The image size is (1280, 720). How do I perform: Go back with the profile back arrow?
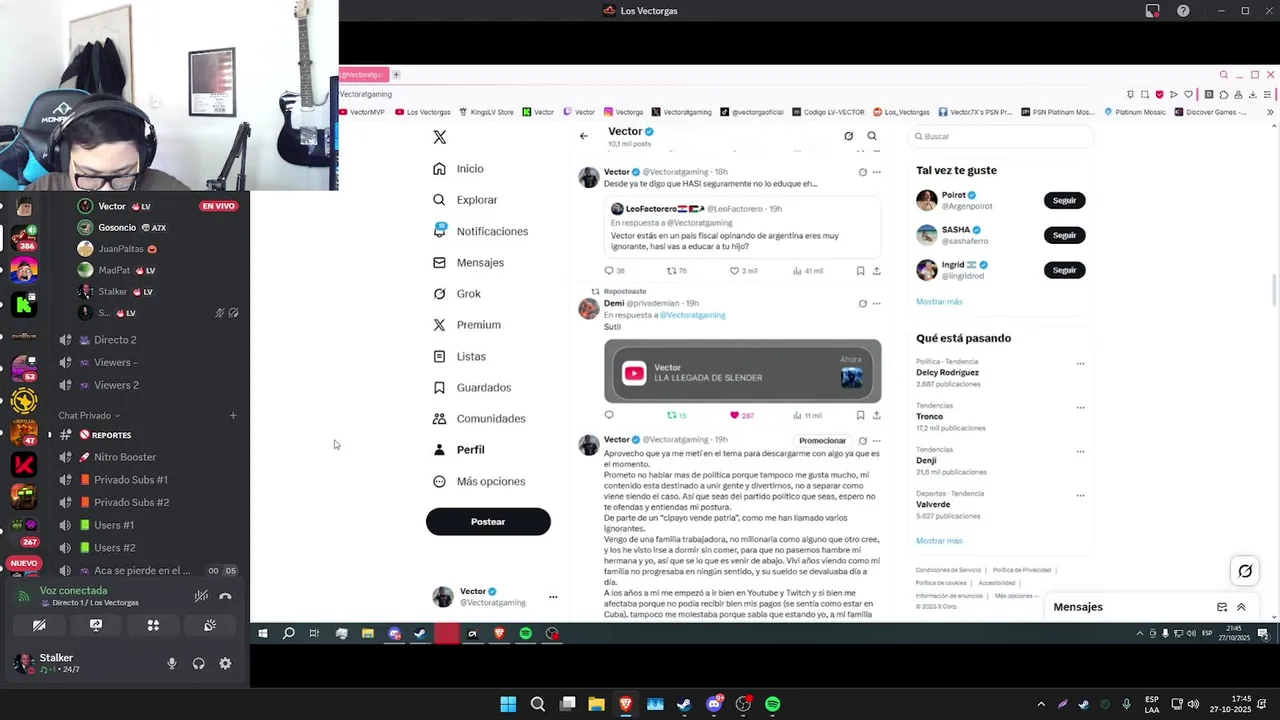pyautogui.click(x=584, y=135)
